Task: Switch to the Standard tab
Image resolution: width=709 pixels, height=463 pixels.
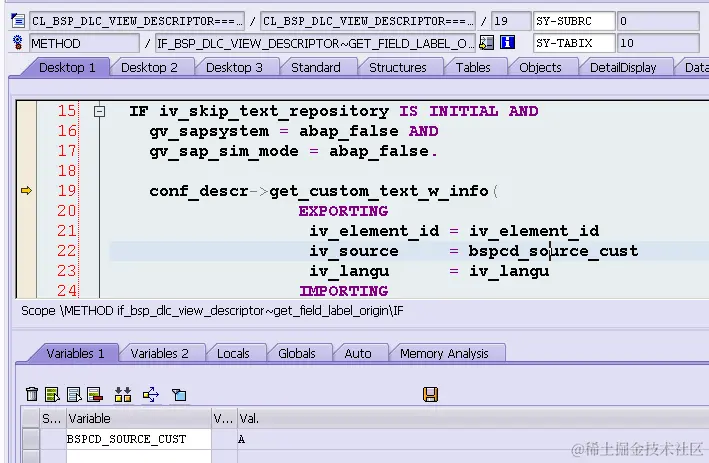Action: click(x=316, y=68)
